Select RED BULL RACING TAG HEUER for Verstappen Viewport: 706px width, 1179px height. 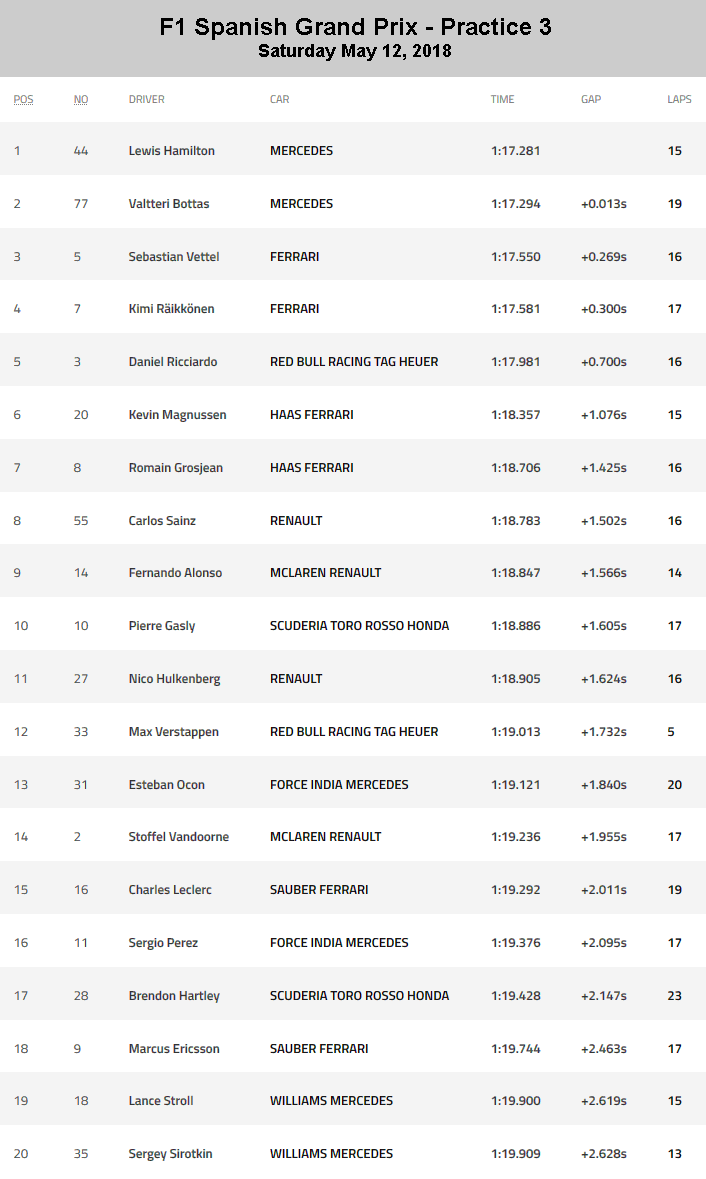pyautogui.click(x=354, y=732)
